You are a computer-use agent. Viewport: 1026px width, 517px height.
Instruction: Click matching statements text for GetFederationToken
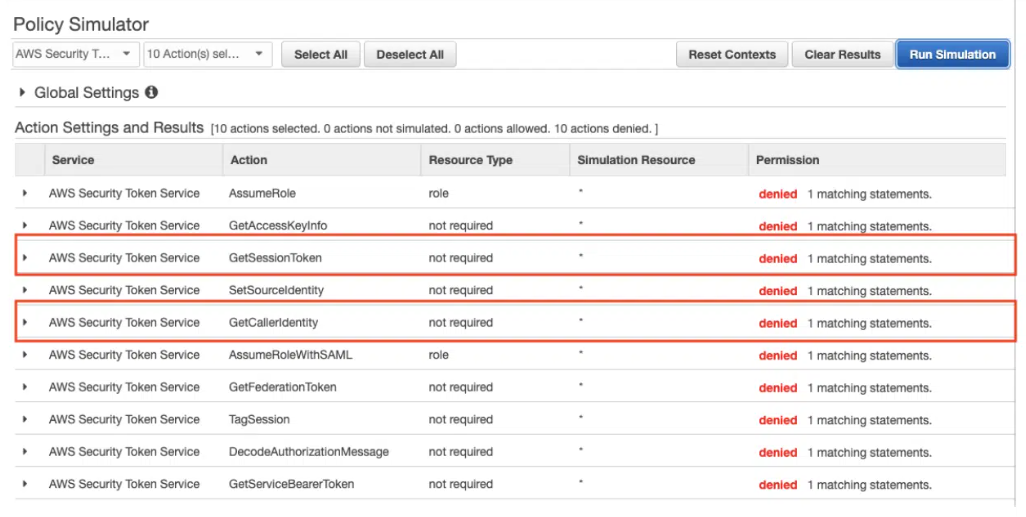pos(869,388)
